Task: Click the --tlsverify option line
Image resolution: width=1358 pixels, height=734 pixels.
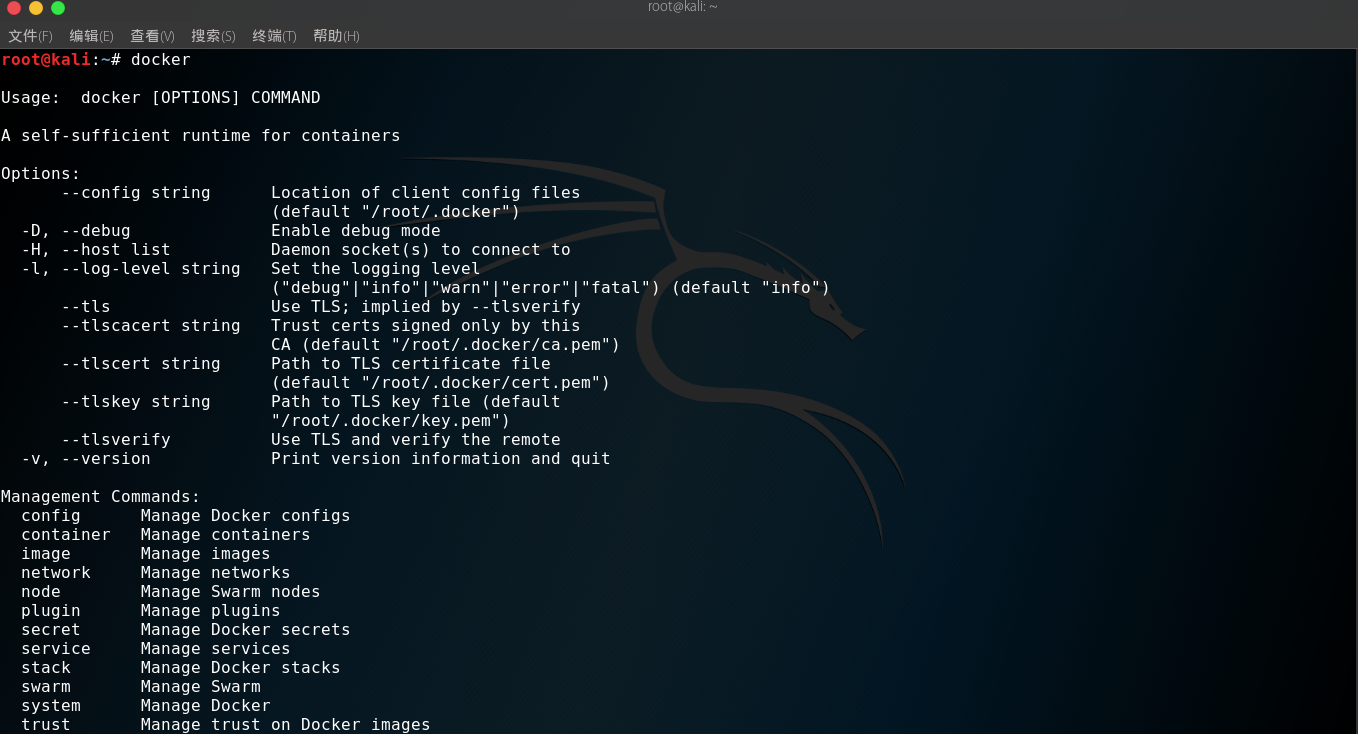Action: pyautogui.click(x=117, y=439)
